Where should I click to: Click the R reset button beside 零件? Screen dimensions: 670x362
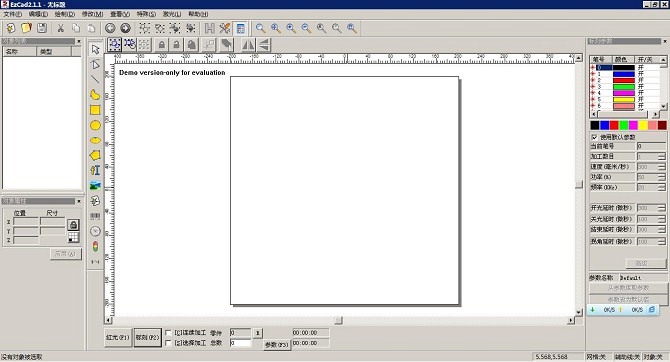coord(258,333)
